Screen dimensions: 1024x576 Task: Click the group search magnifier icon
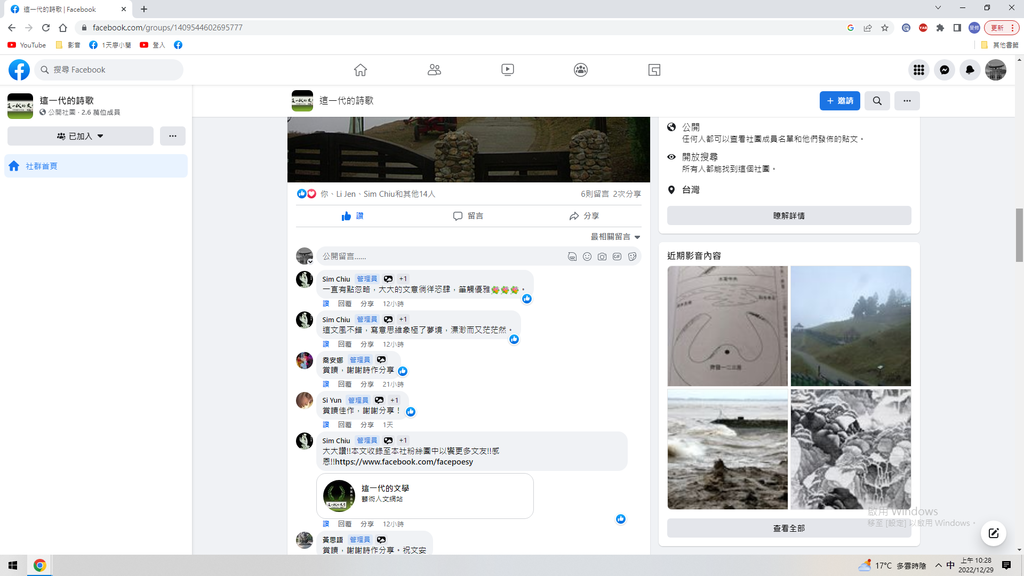point(877,101)
